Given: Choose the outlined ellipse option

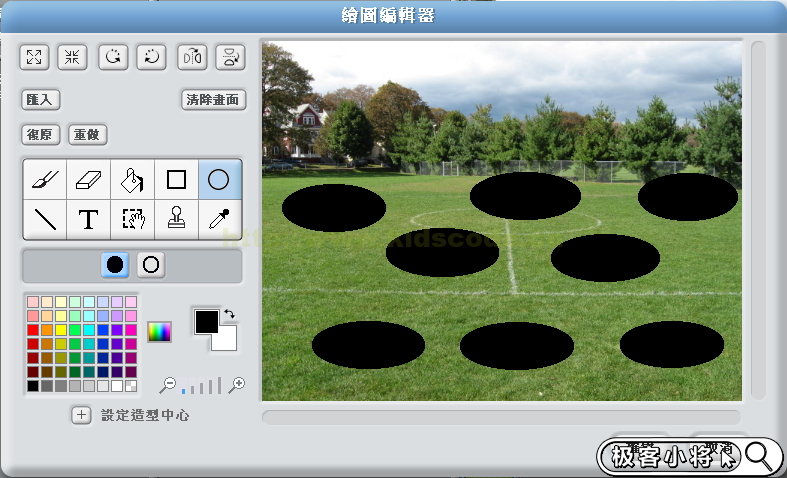Looking at the screenshot, I should pyautogui.click(x=151, y=265).
